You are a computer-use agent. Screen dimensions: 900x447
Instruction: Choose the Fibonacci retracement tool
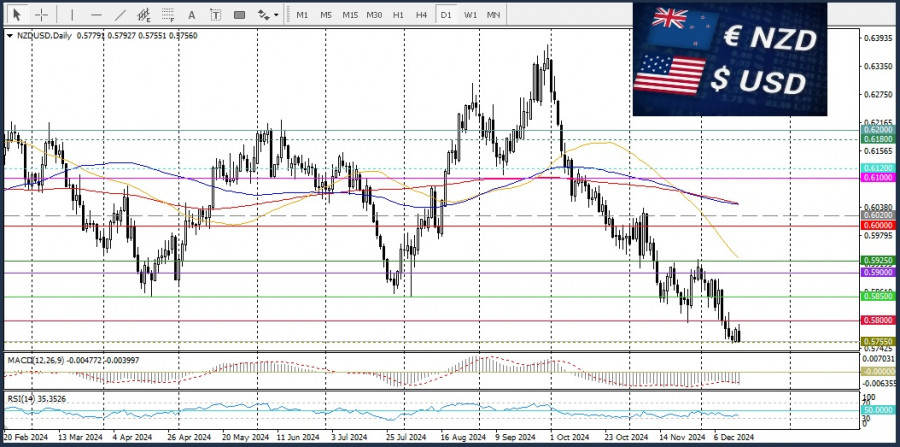(x=168, y=14)
